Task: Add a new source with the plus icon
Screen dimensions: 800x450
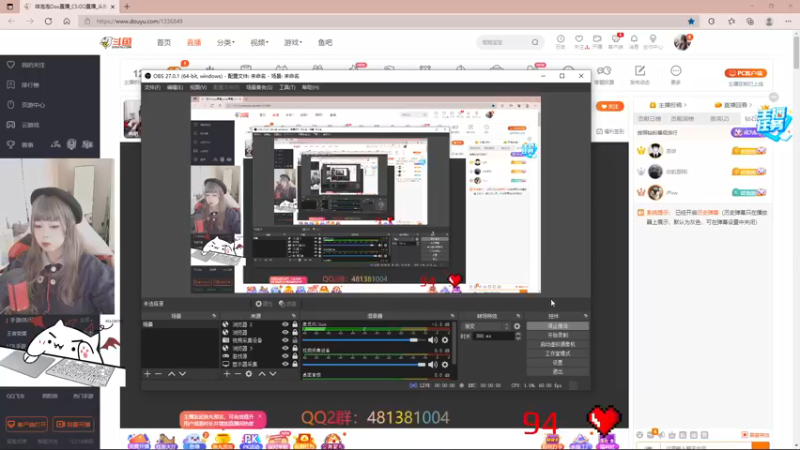Action: click(x=227, y=374)
